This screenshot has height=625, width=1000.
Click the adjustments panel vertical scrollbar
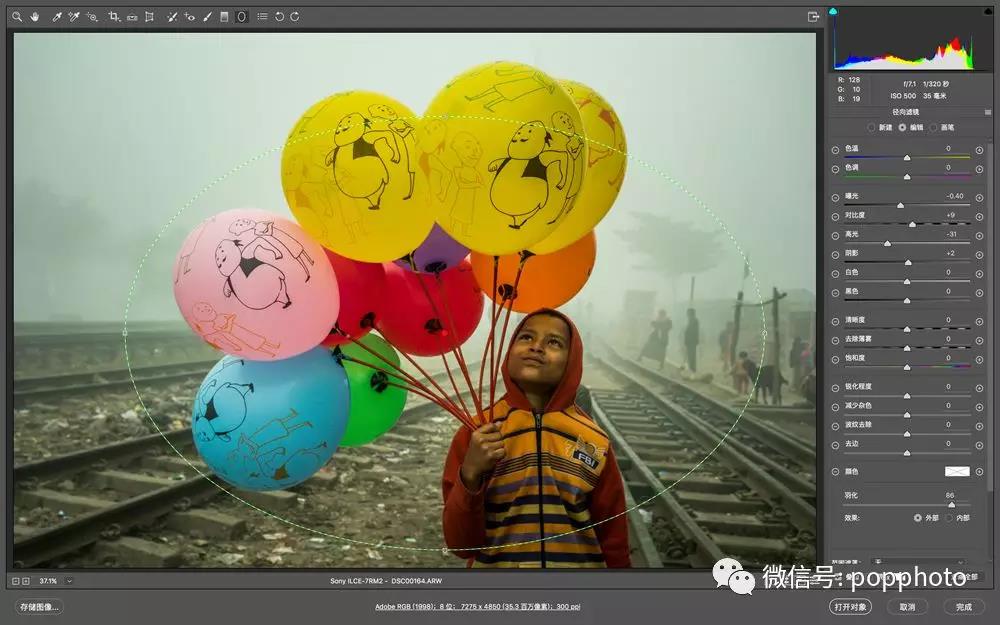click(x=989, y=318)
